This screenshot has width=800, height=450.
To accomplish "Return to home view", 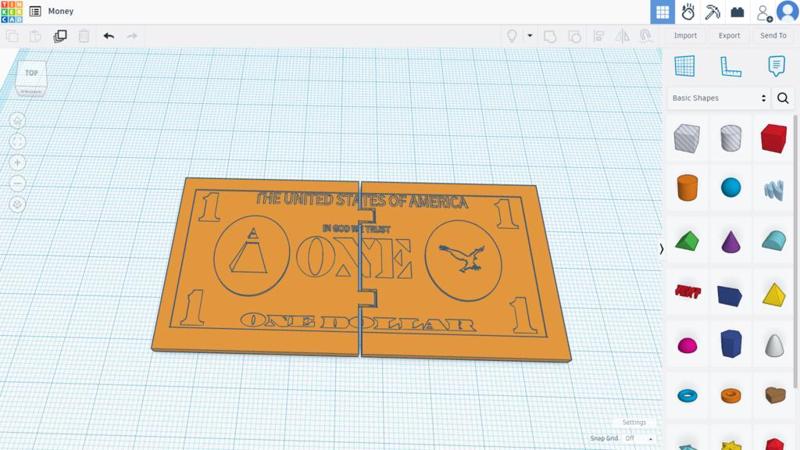I will (17, 121).
